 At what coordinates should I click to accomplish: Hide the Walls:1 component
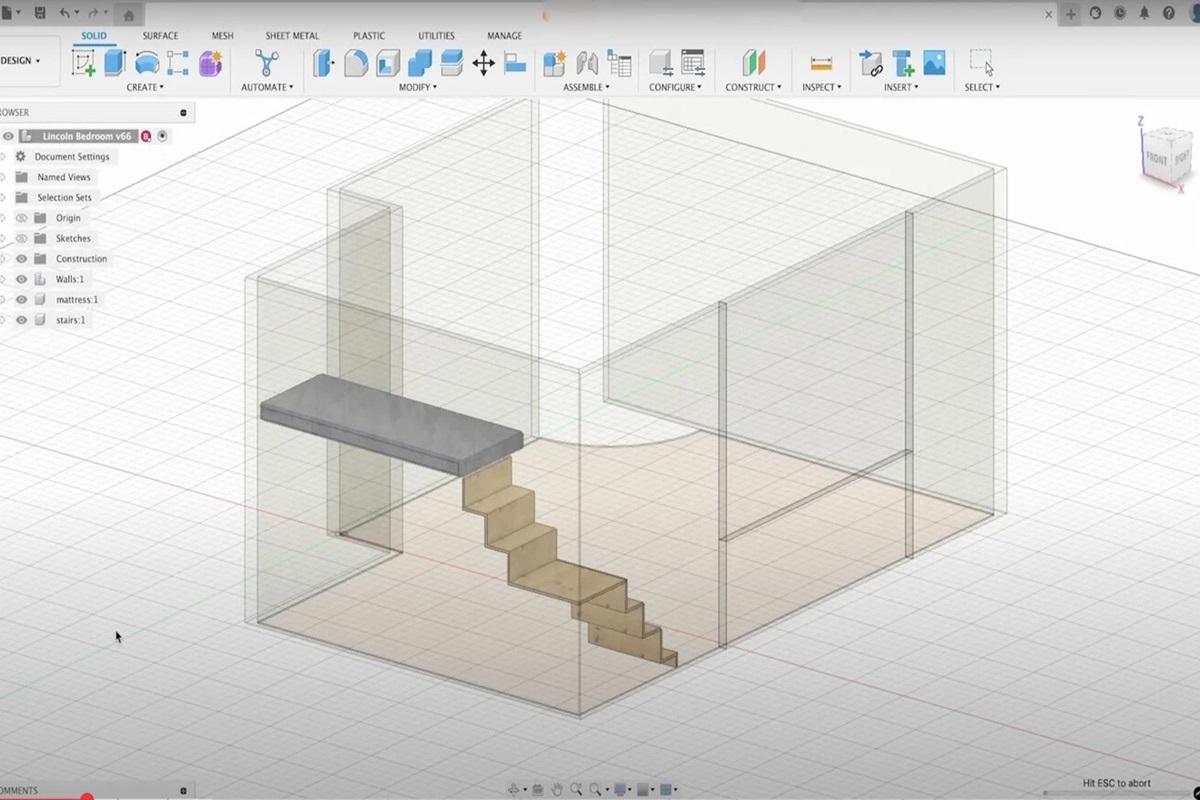pos(21,279)
